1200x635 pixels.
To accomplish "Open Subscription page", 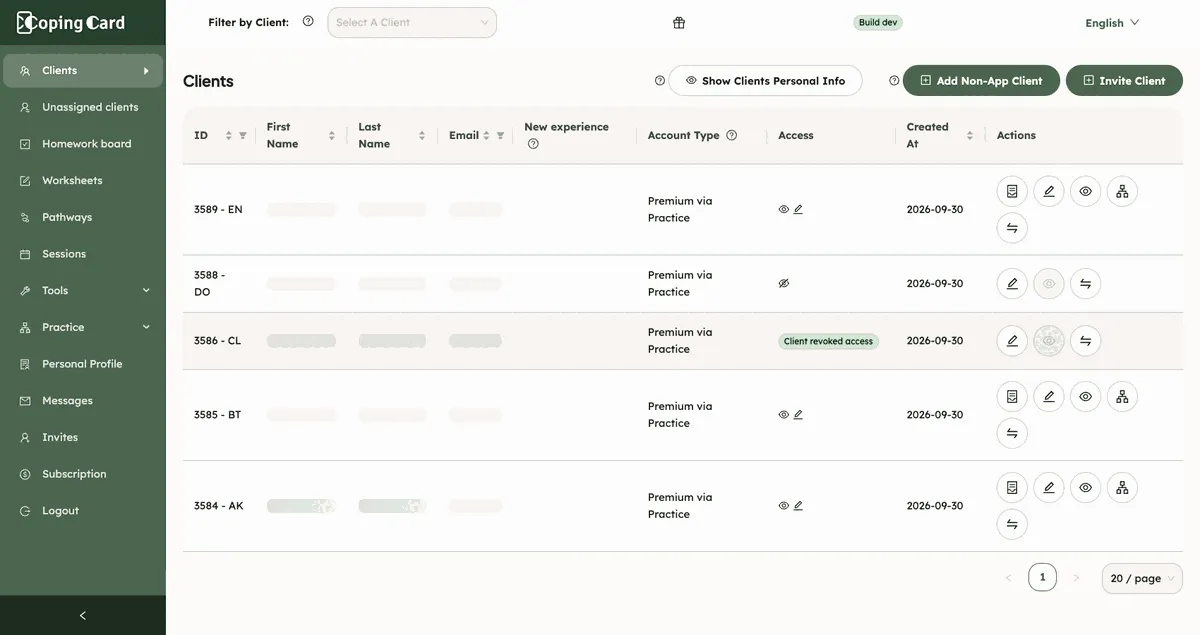I will [x=83, y=474].
